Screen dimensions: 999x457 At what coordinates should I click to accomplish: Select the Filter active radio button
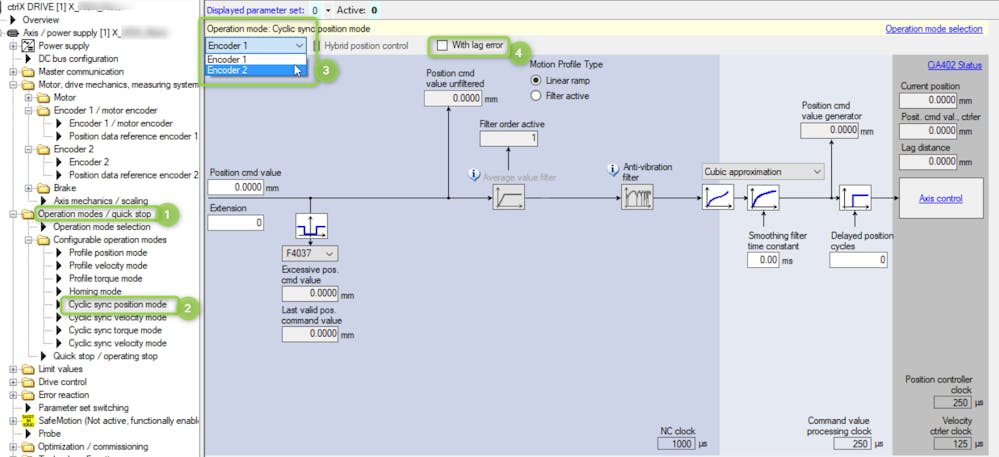point(536,96)
